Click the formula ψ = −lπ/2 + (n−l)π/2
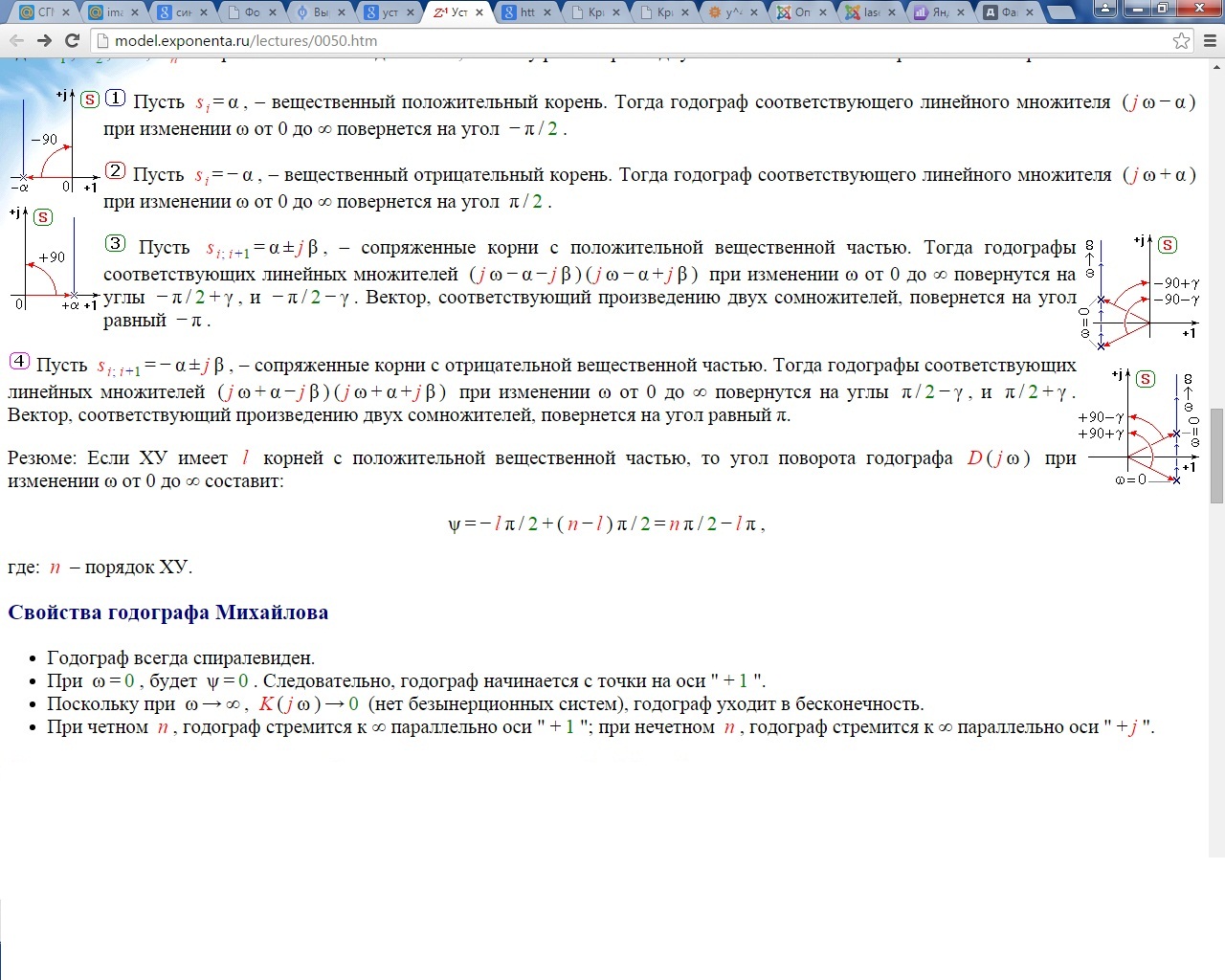This screenshot has width=1225, height=980. tap(607, 523)
